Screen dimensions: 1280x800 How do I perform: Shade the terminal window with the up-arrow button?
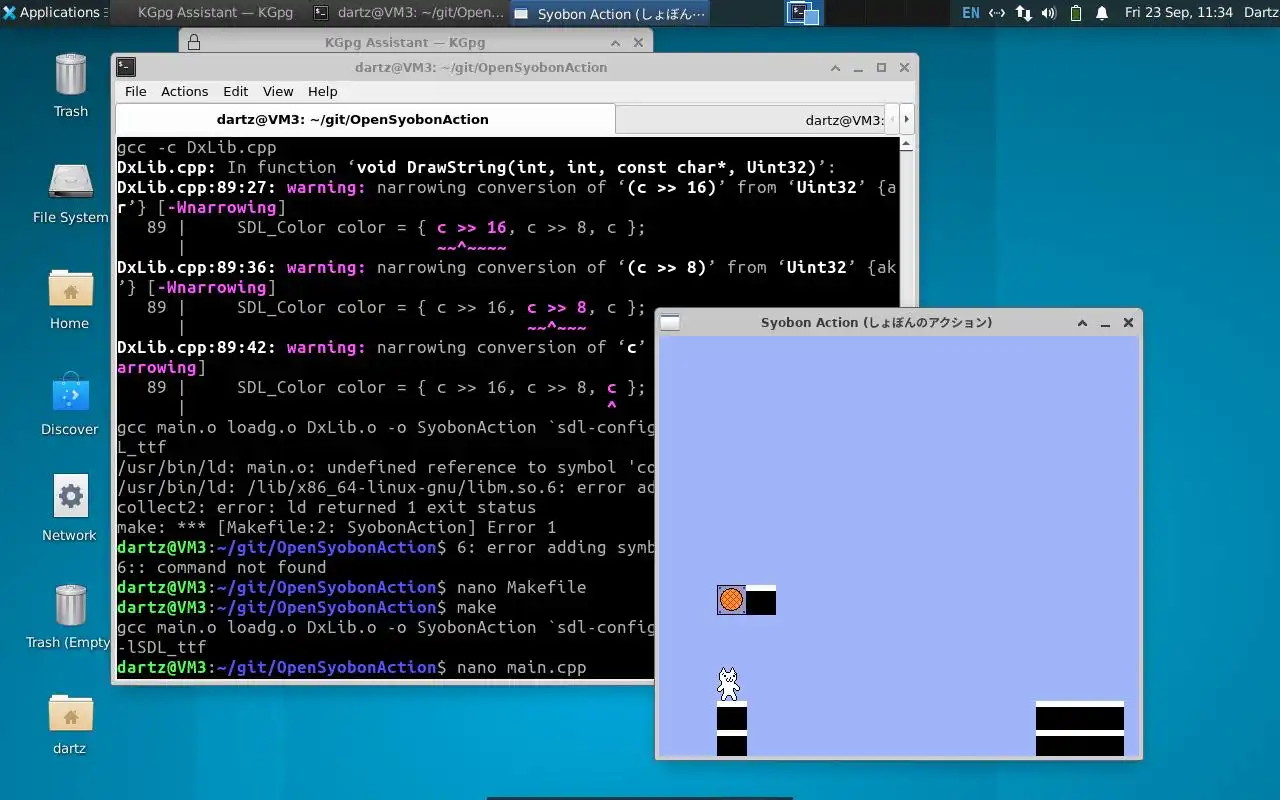point(836,67)
